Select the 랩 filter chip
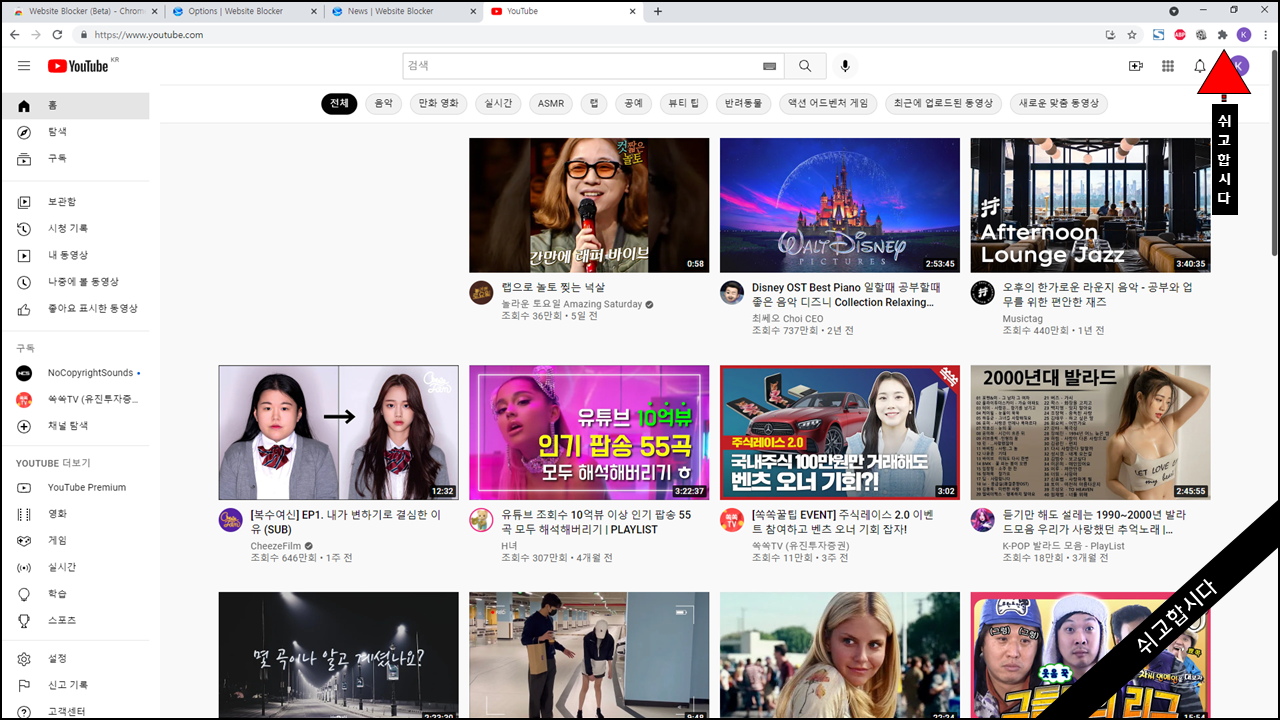This screenshot has height=720, width=1280. click(594, 103)
